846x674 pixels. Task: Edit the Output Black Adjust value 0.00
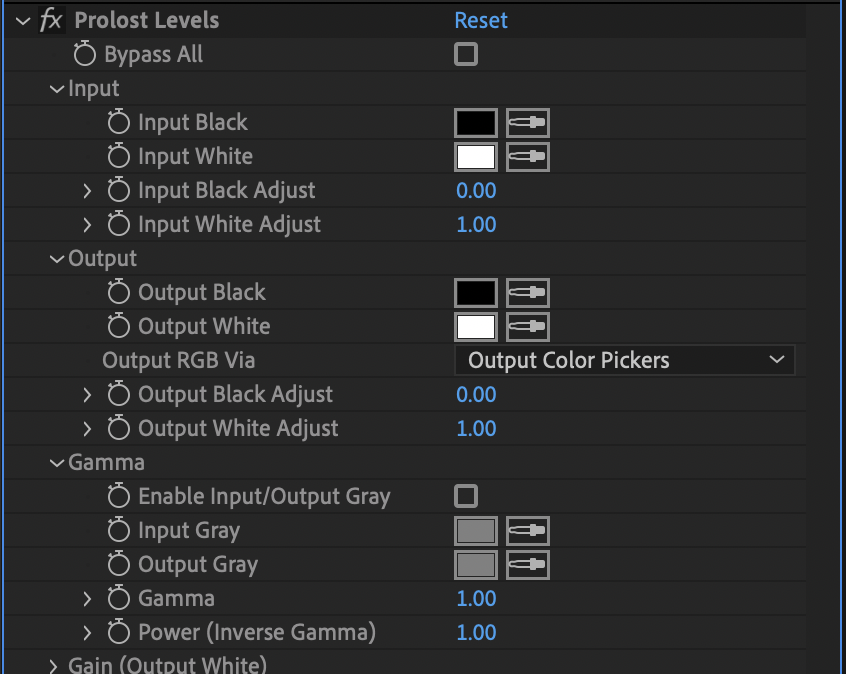pos(476,394)
